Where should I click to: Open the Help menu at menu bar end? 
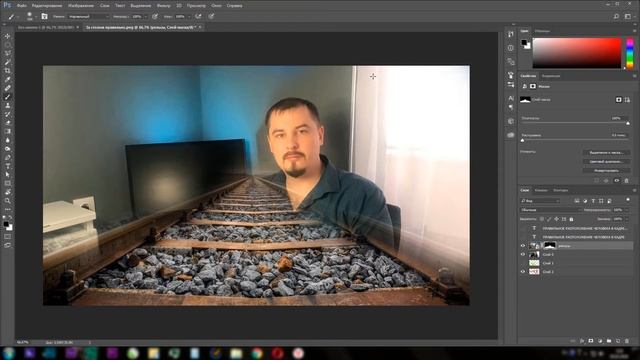pyautogui.click(x=234, y=6)
